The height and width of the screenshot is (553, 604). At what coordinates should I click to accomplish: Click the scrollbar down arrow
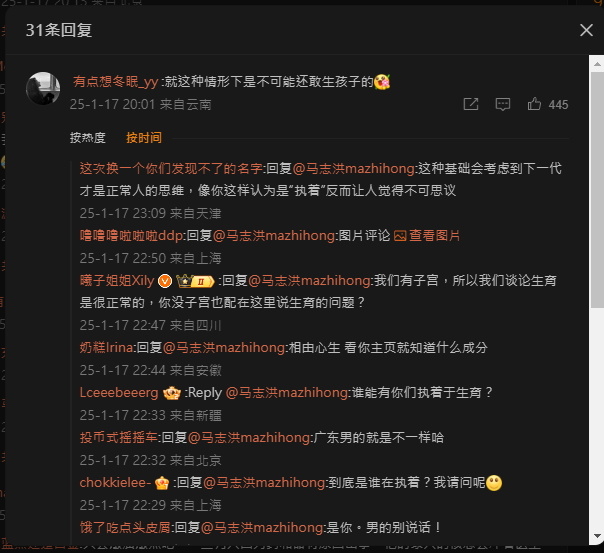pos(597,536)
